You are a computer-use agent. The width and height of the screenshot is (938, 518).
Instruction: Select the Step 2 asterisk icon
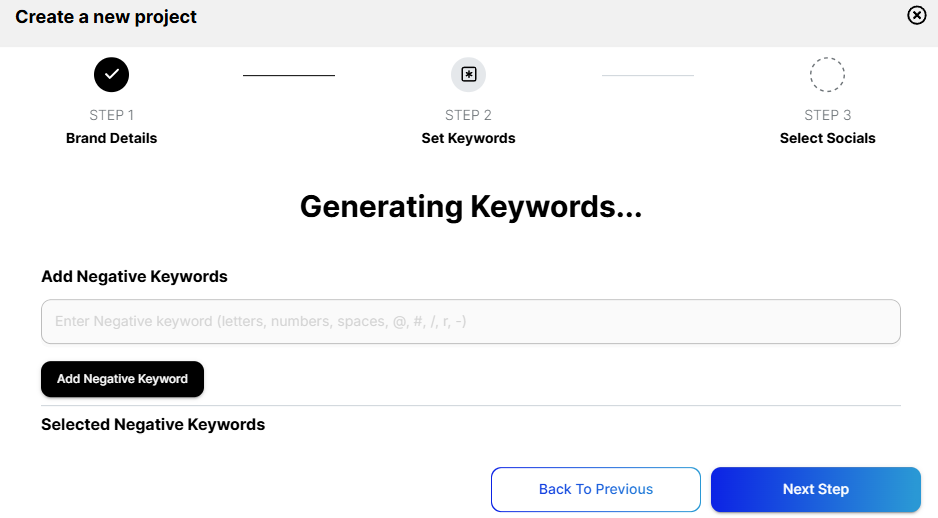(468, 74)
